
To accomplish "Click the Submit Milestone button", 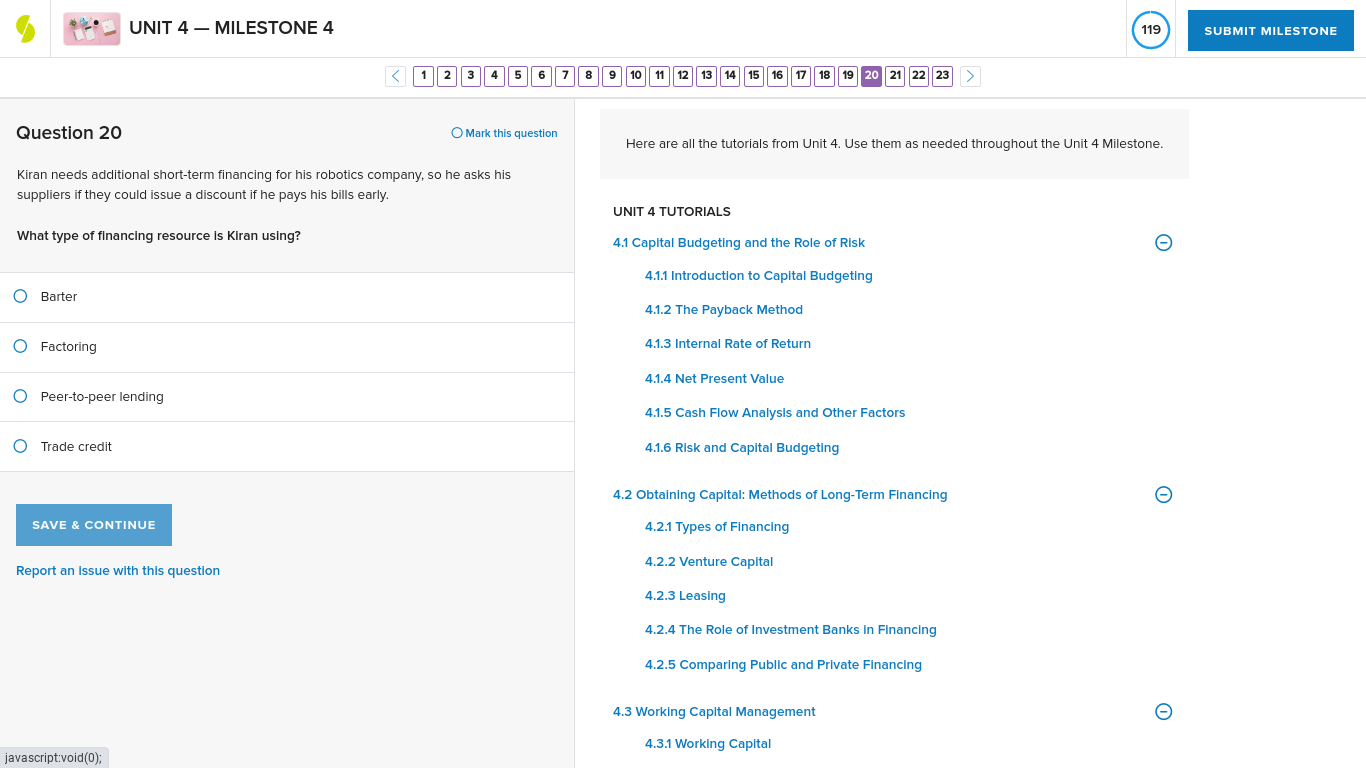I will click(x=1270, y=30).
